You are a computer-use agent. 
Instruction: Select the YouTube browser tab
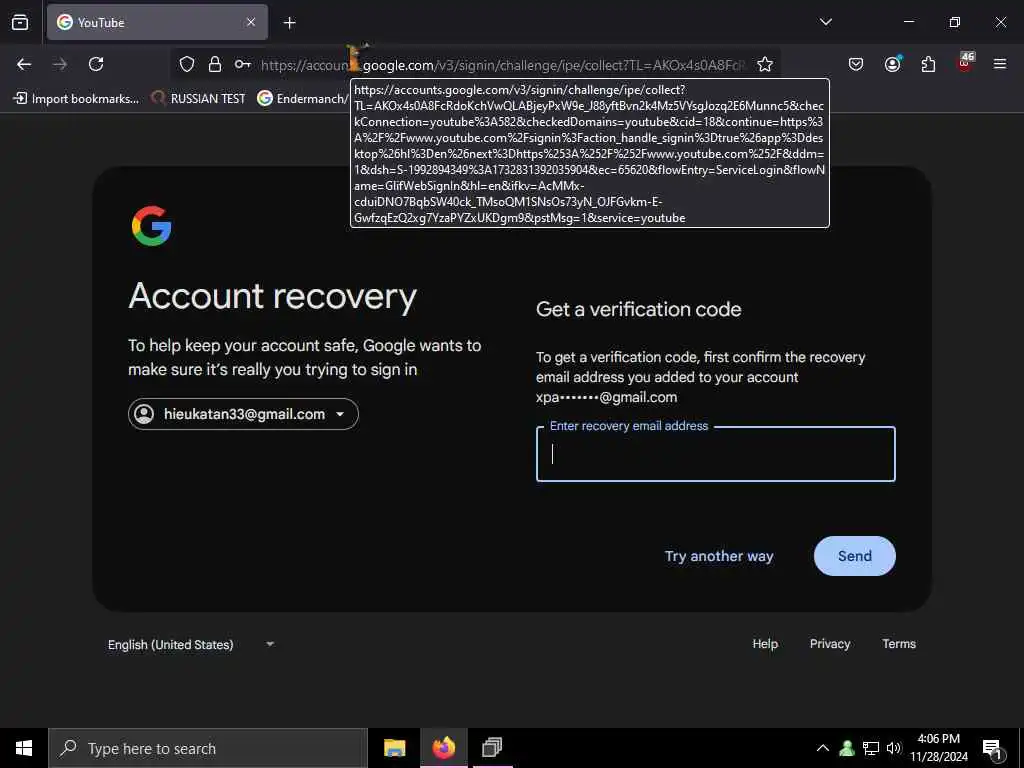tap(157, 22)
